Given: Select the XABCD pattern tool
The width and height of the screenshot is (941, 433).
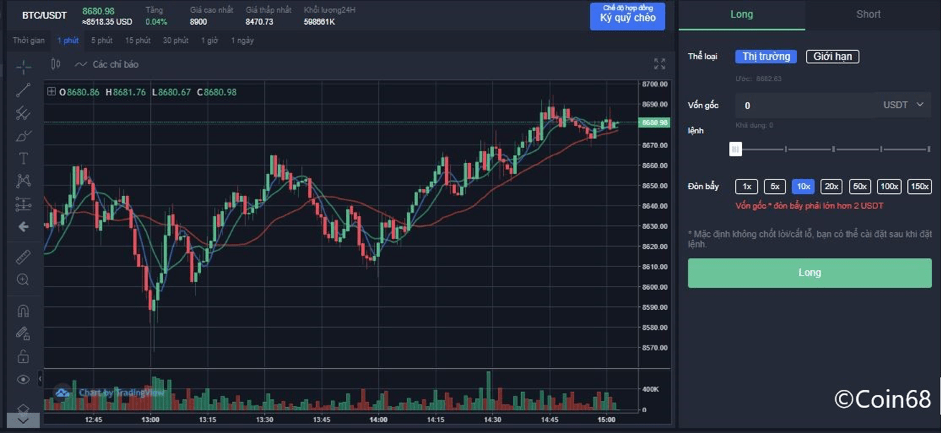Looking at the screenshot, I should pyautogui.click(x=23, y=181).
